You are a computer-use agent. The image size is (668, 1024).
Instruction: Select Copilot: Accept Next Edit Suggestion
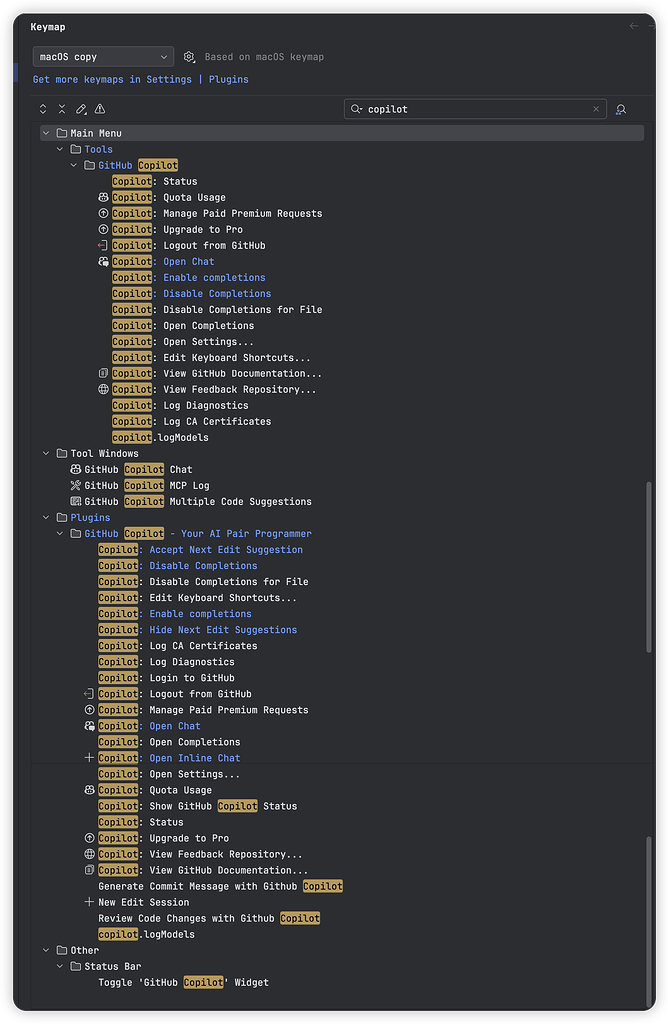pos(200,550)
